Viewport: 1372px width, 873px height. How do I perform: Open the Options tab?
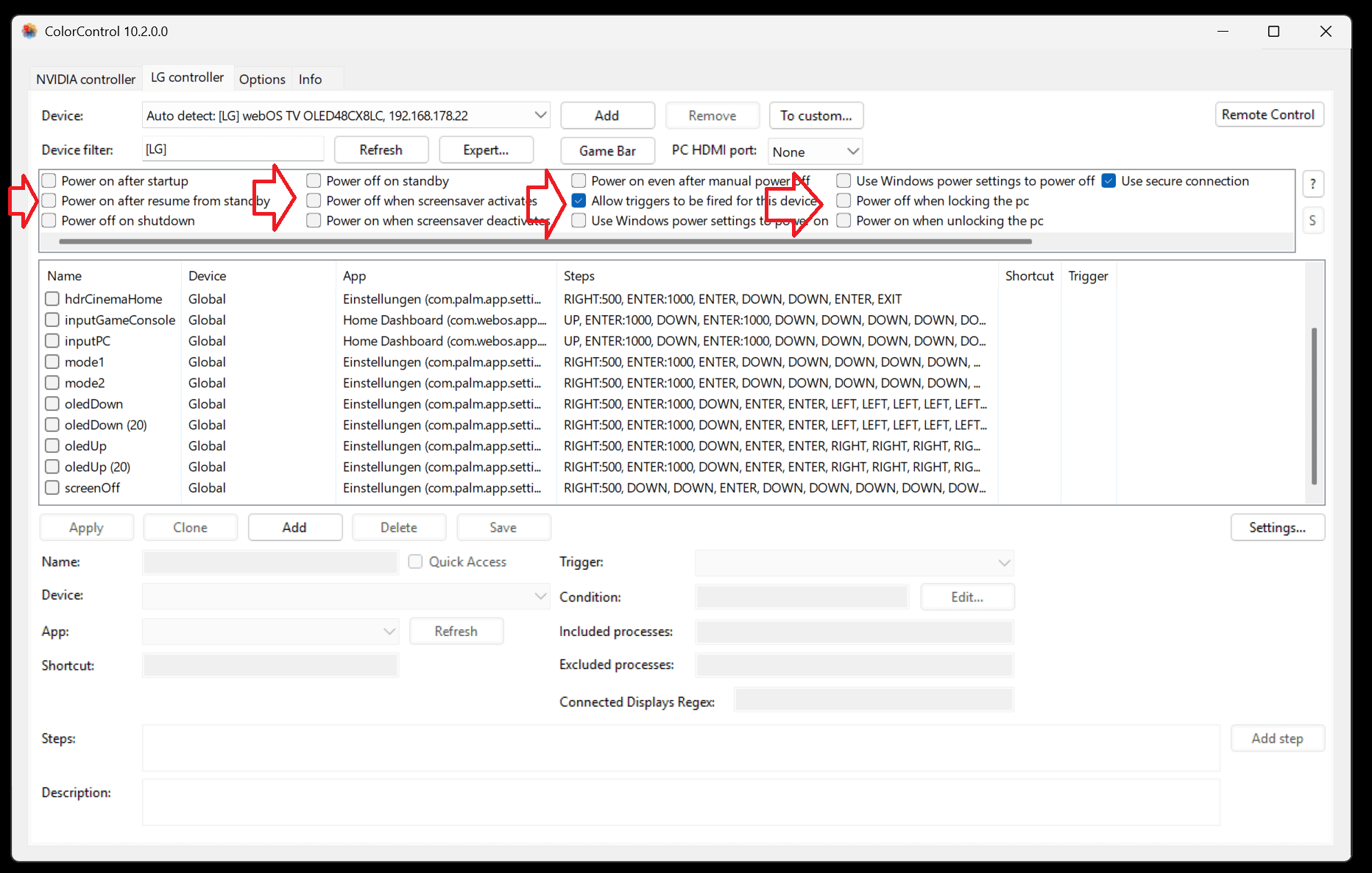pyautogui.click(x=262, y=79)
